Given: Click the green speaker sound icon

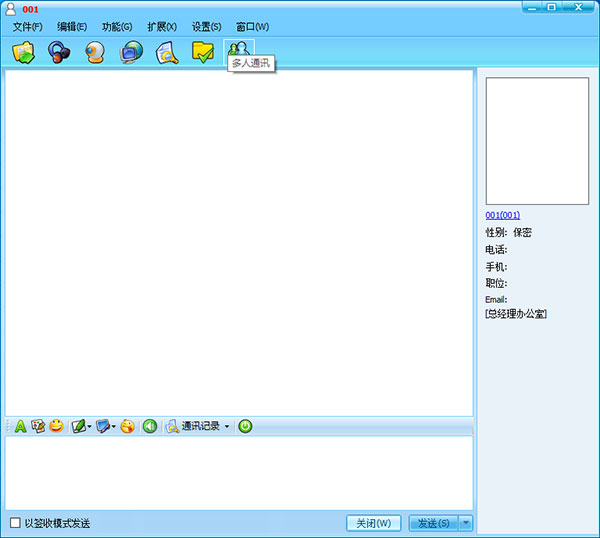Looking at the screenshot, I should coord(150,426).
